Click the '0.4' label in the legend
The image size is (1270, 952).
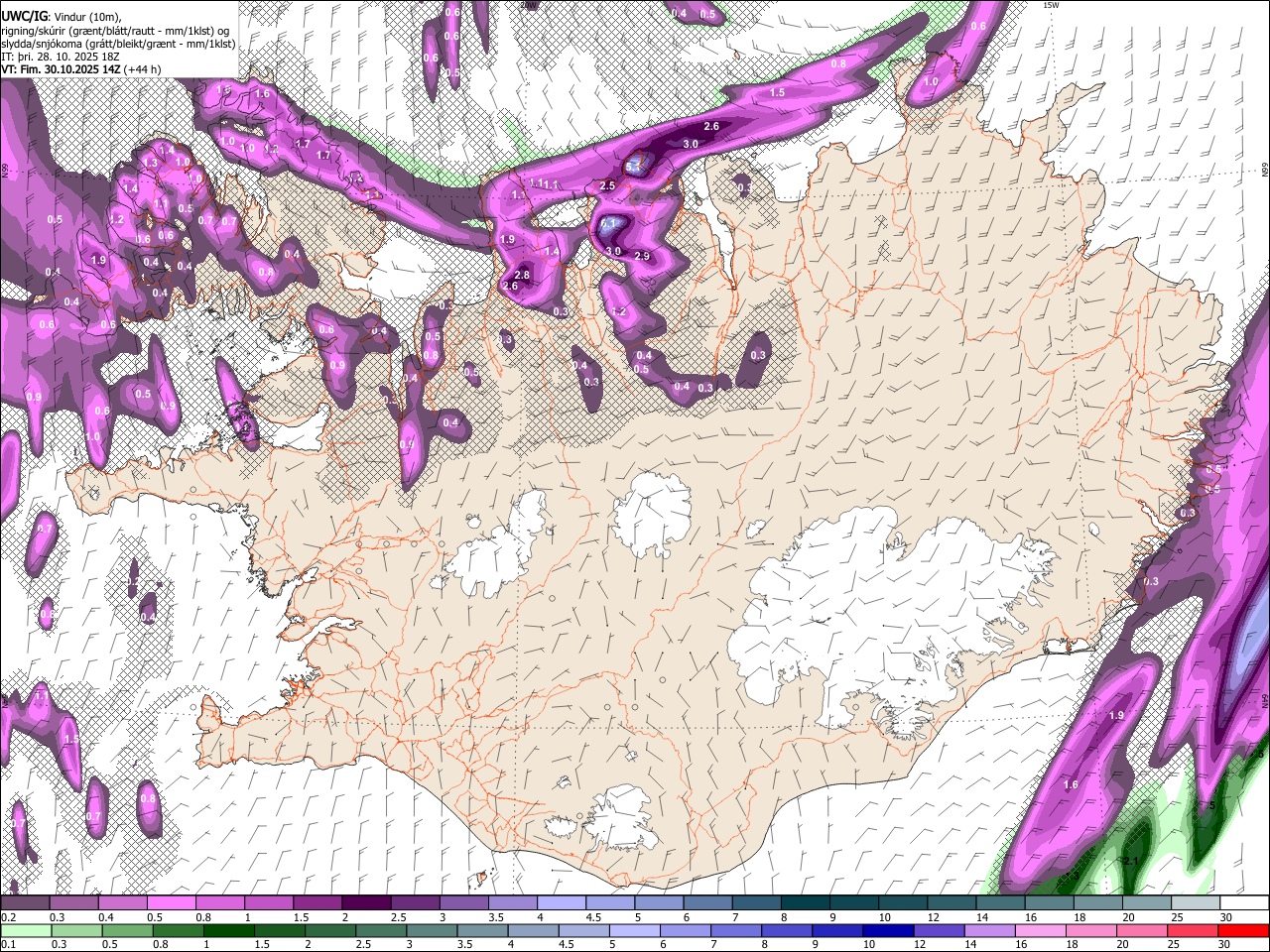click(x=106, y=917)
